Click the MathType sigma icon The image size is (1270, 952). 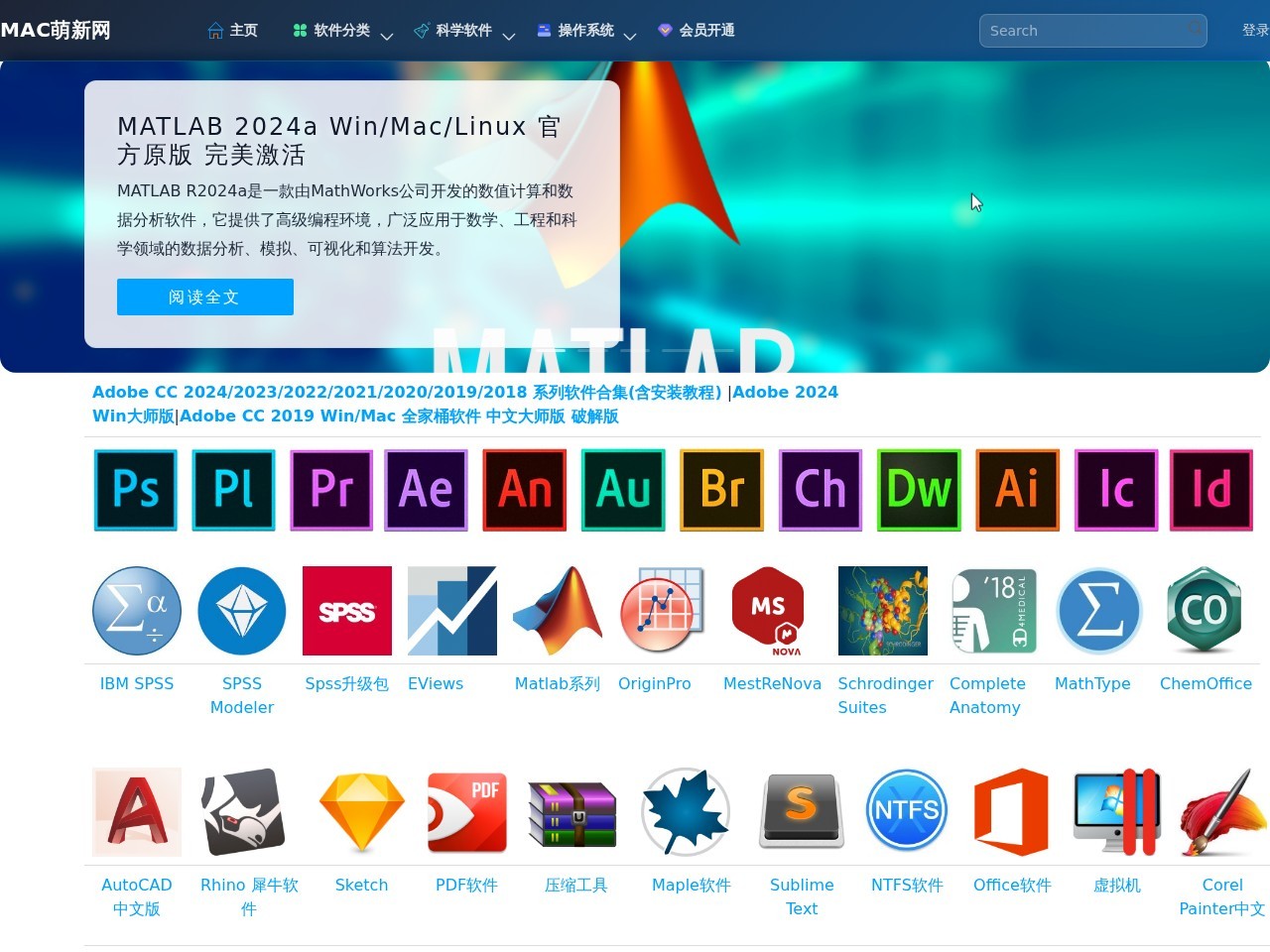tap(1099, 611)
